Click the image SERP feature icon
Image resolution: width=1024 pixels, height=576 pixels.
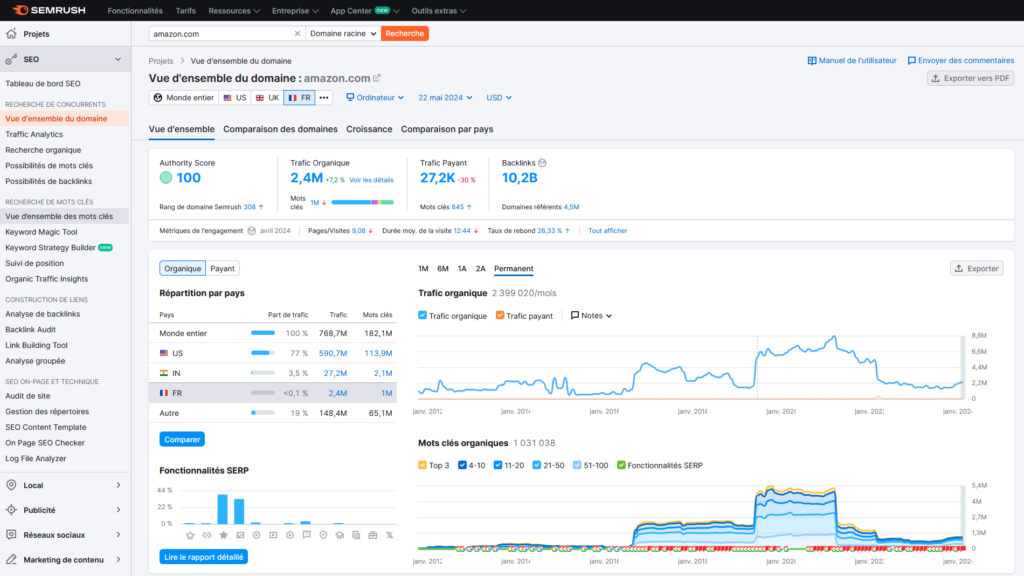point(240,535)
